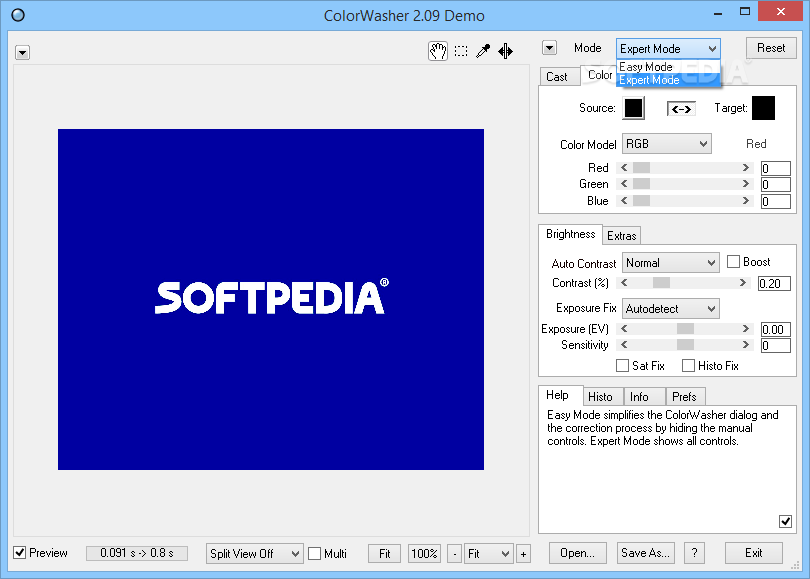Image resolution: width=810 pixels, height=579 pixels.
Task: Select the split view move tool
Action: [505, 51]
